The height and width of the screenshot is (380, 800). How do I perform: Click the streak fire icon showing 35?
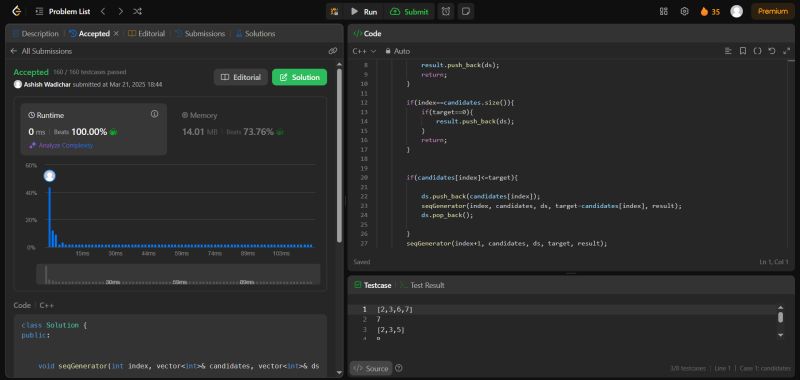pos(710,11)
